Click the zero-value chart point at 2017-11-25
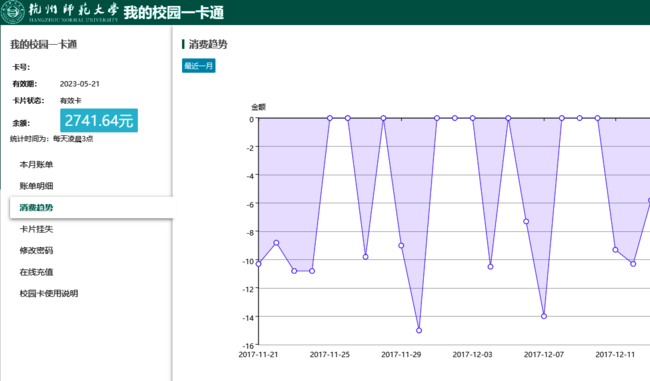This screenshot has height=381, width=650. [x=330, y=118]
